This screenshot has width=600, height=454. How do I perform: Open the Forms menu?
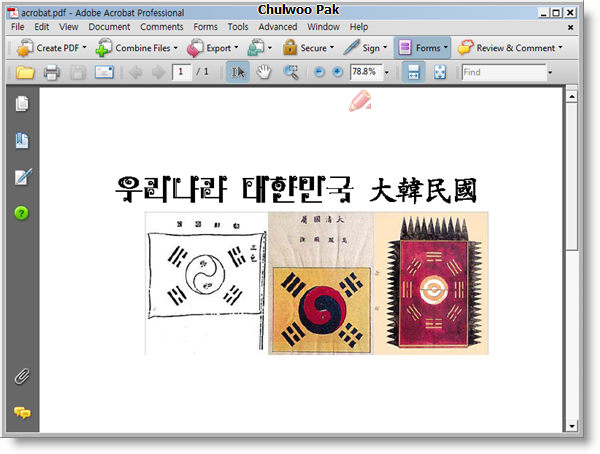click(x=205, y=27)
